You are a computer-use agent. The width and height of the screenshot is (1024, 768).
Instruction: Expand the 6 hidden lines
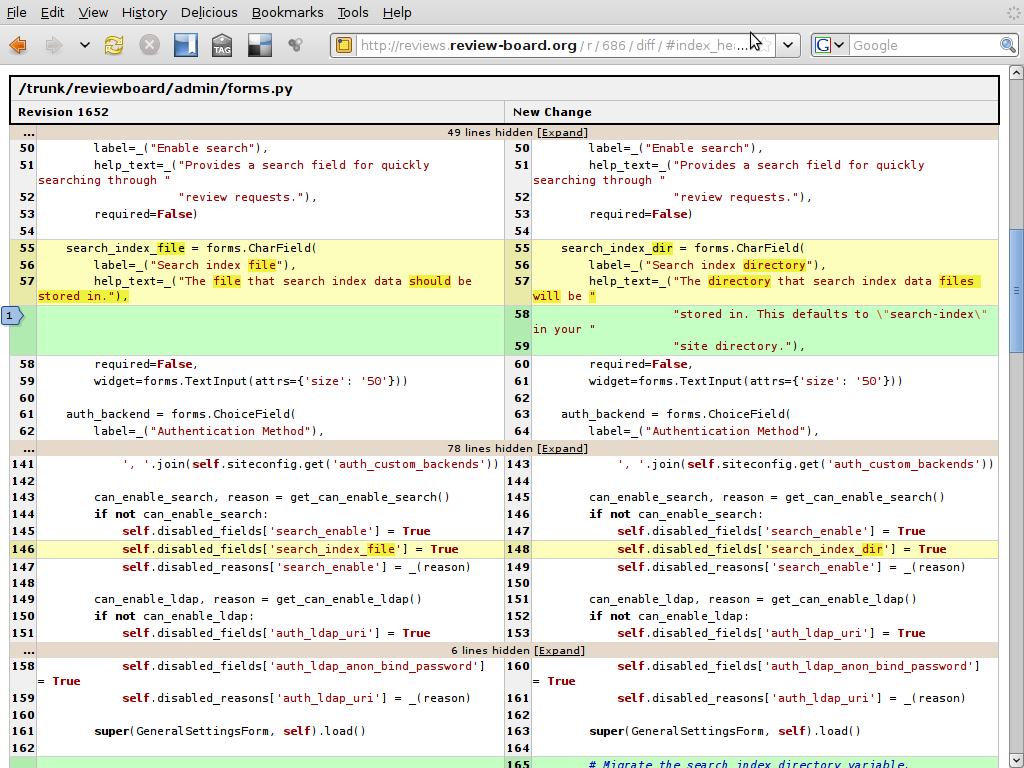pyautogui.click(x=559, y=650)
